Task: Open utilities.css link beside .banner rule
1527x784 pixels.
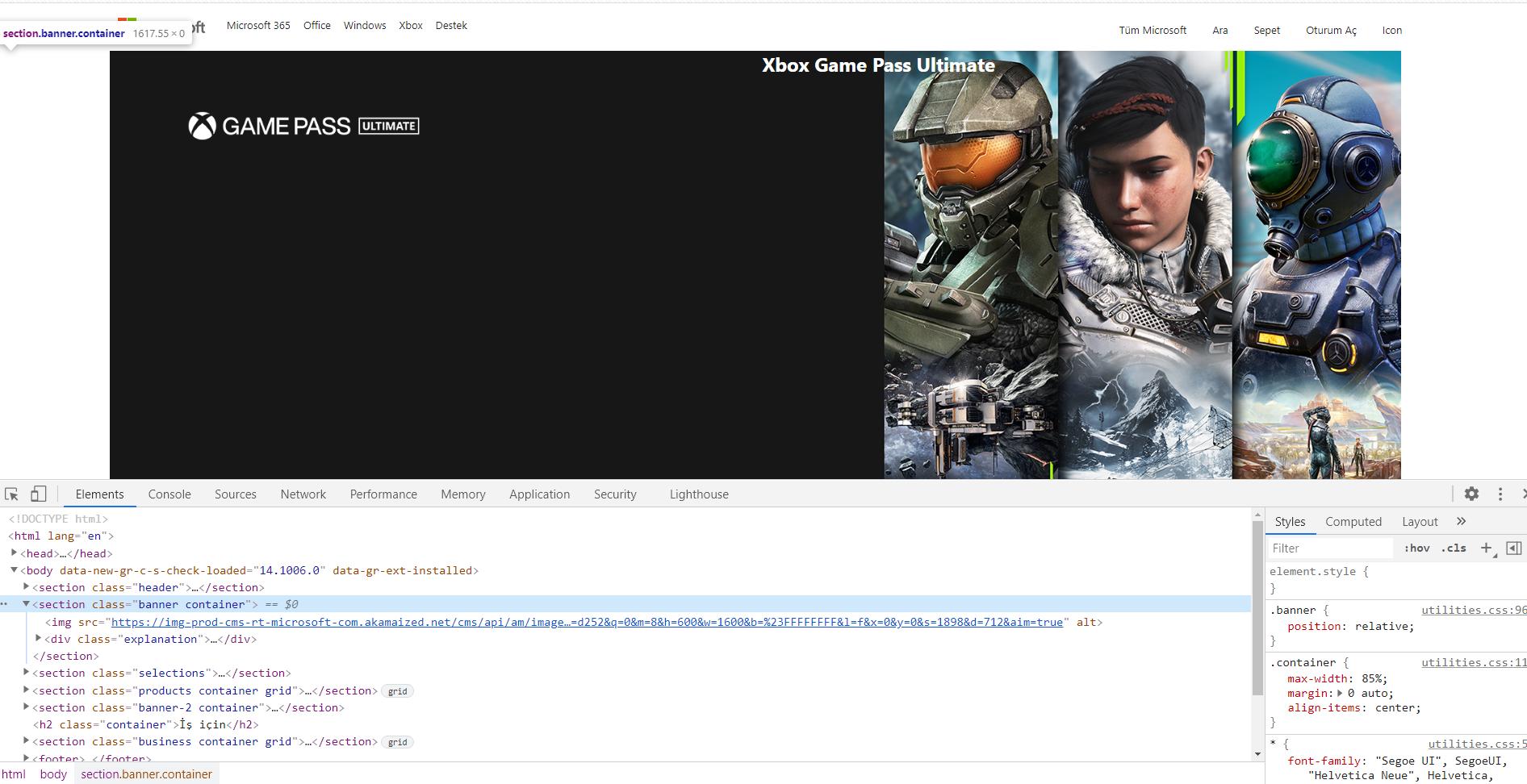Action: click(1473, 610)
